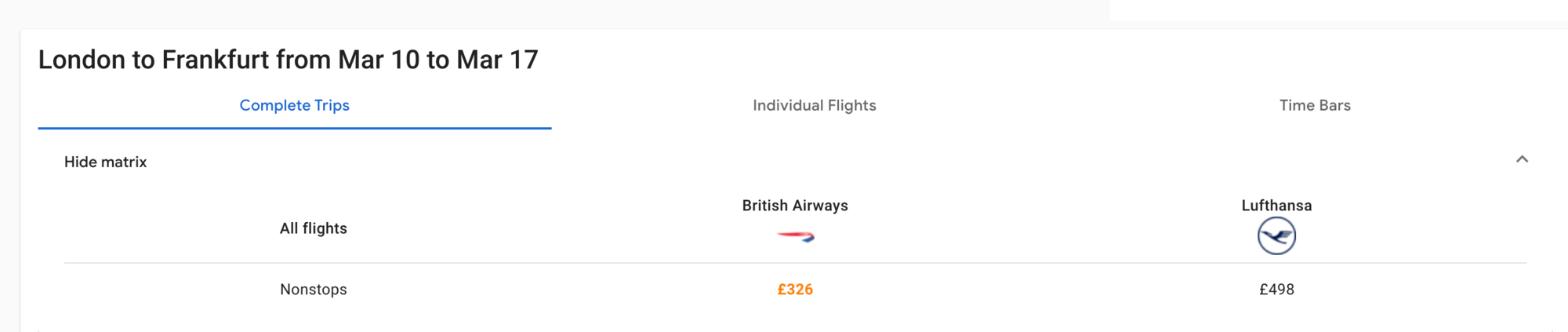
Task: Click the British Airways column name
Action: point(795,206)
